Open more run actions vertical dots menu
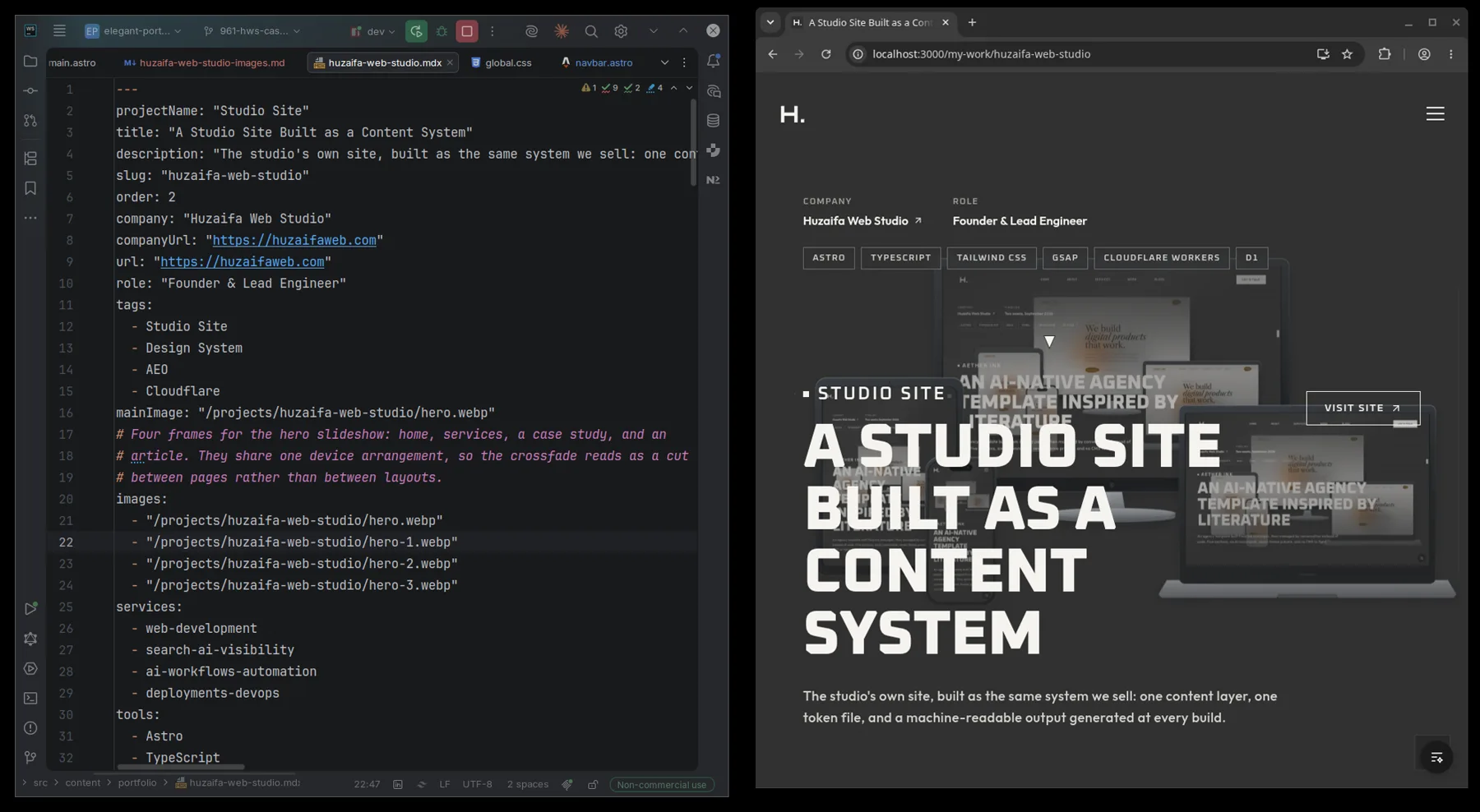The width and height of the screenshot is (1480, 812). pos(493,31)
